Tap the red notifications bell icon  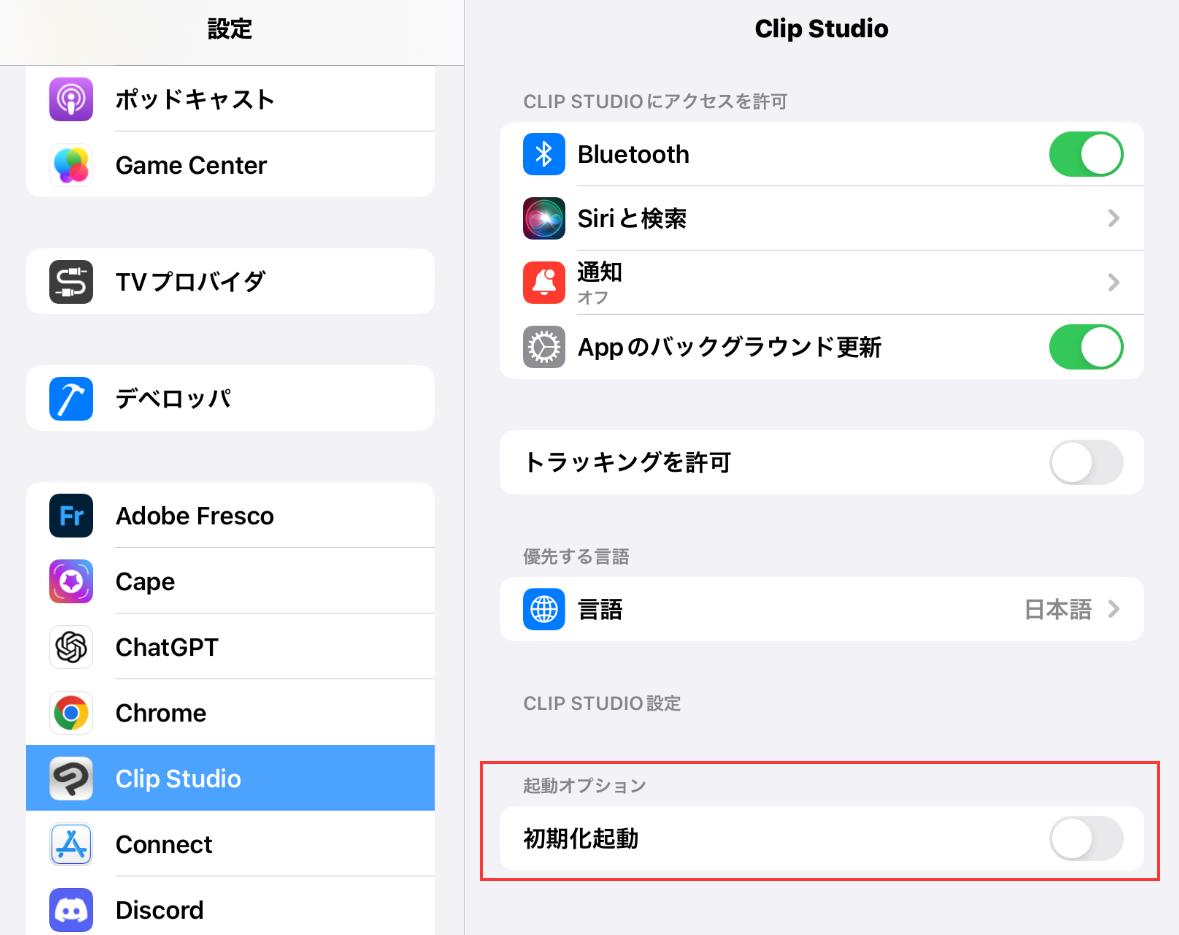point(544,283)
